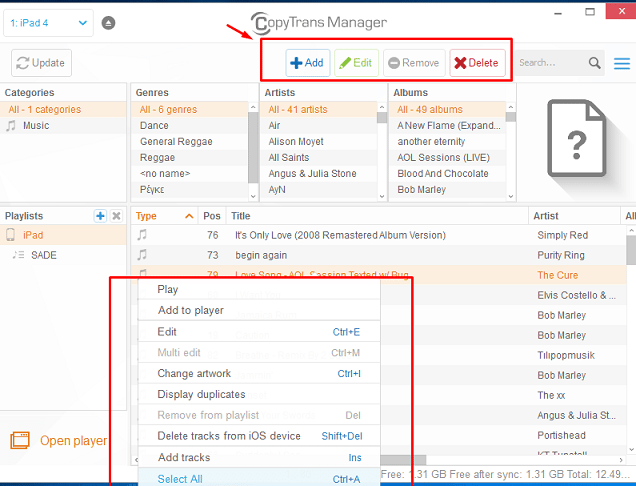Click the red Delete button
The image size is (636, 486).
(x=477, y=63)
